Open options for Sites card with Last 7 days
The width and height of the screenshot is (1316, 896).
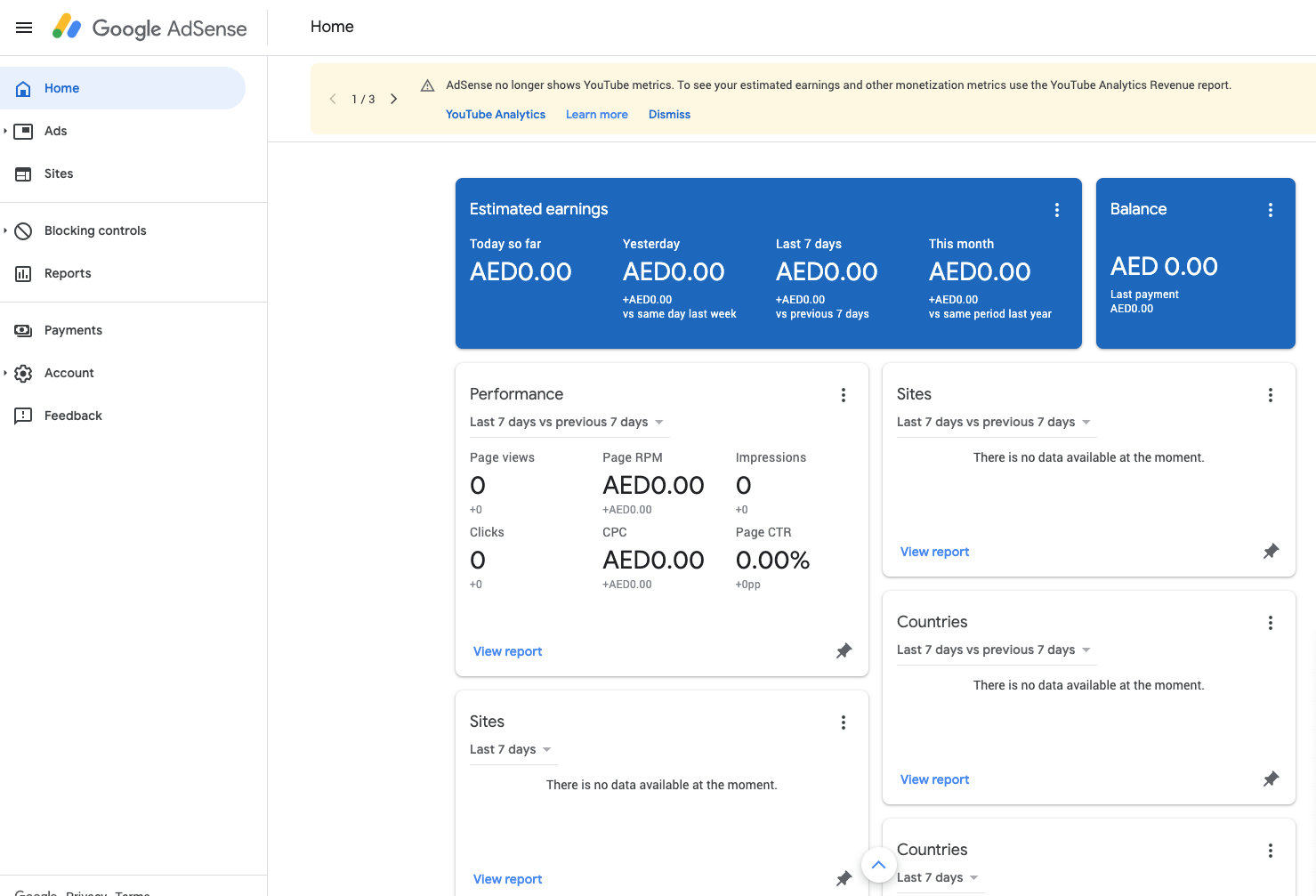click(844, 722)
